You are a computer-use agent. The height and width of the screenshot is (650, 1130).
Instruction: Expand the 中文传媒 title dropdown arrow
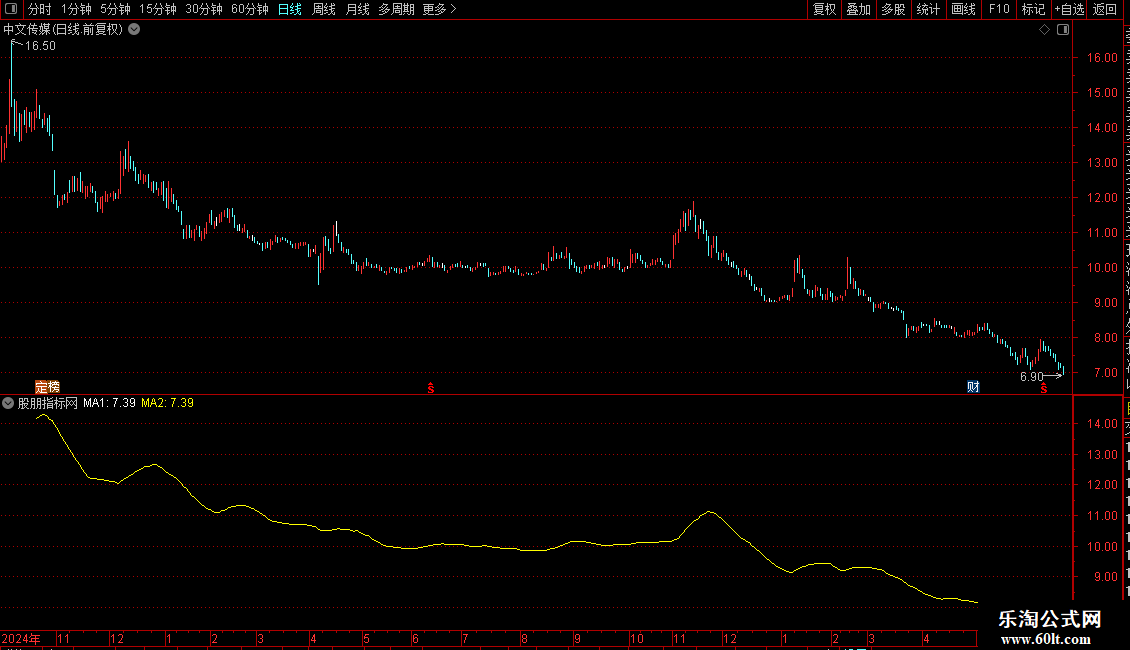[134, 30]
